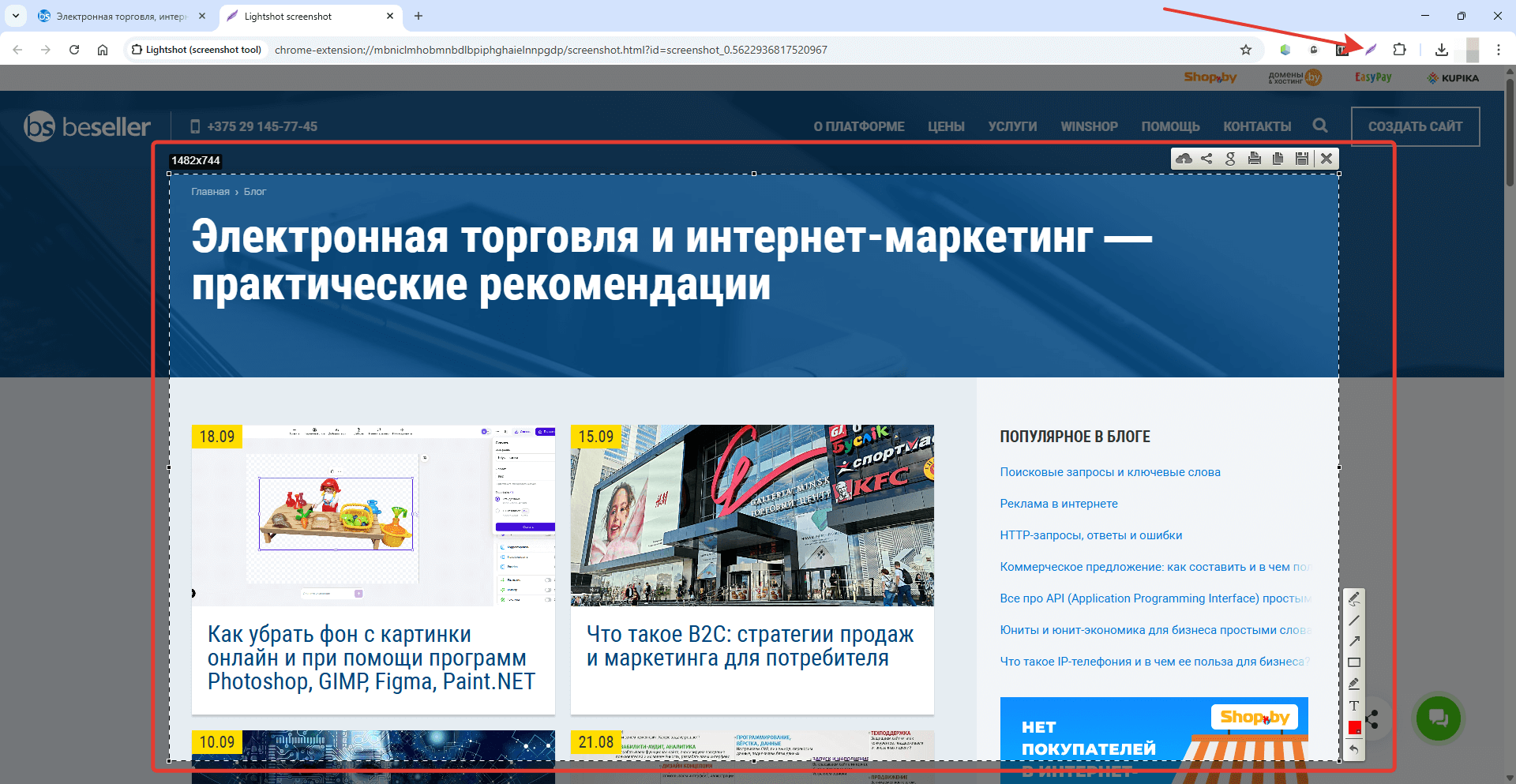Open Юниты и юнит-экономика link
The width and height of the screenshot is (1516, 784).
point(1155,630)
